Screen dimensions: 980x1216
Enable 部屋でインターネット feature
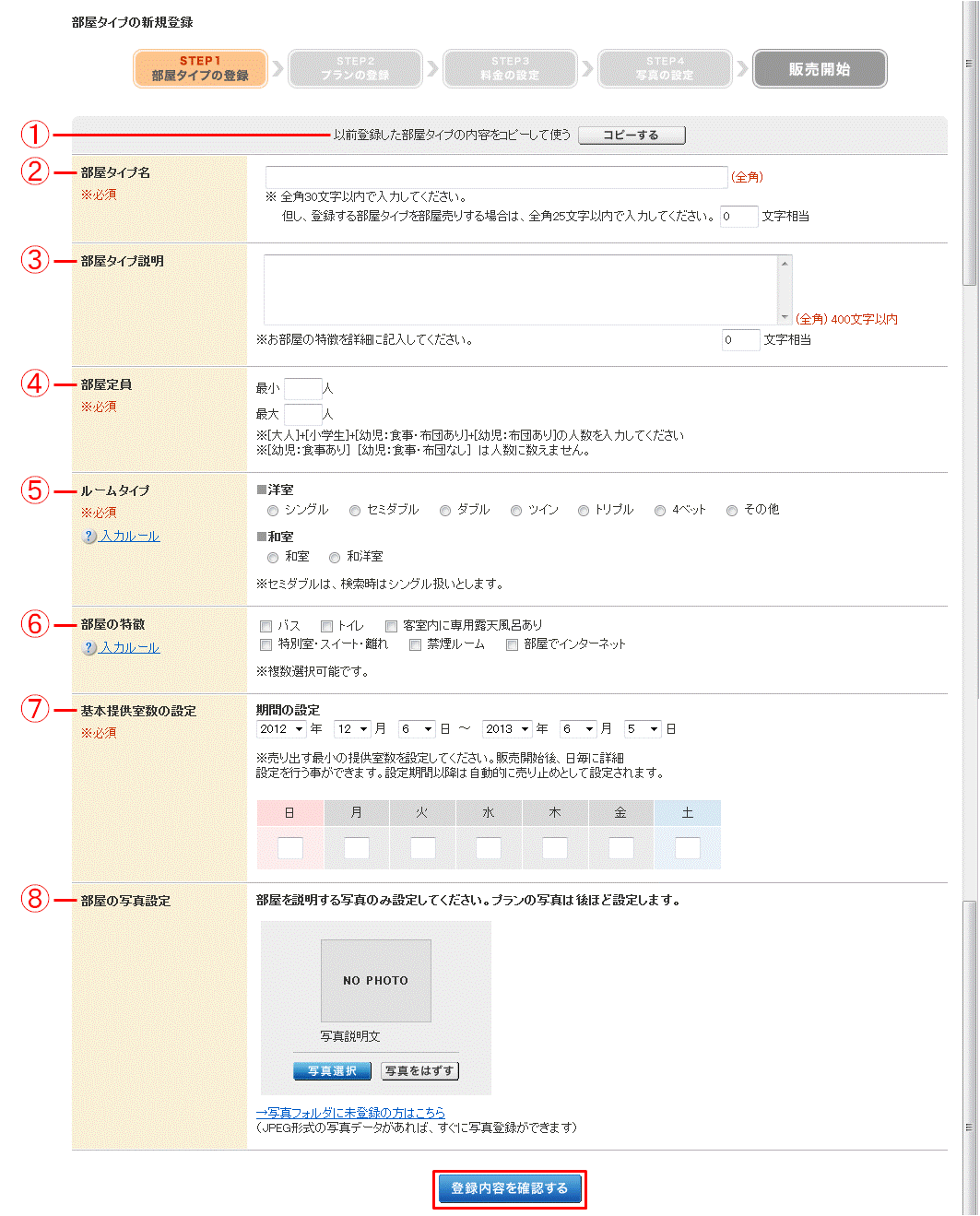(x=512, y=643)
